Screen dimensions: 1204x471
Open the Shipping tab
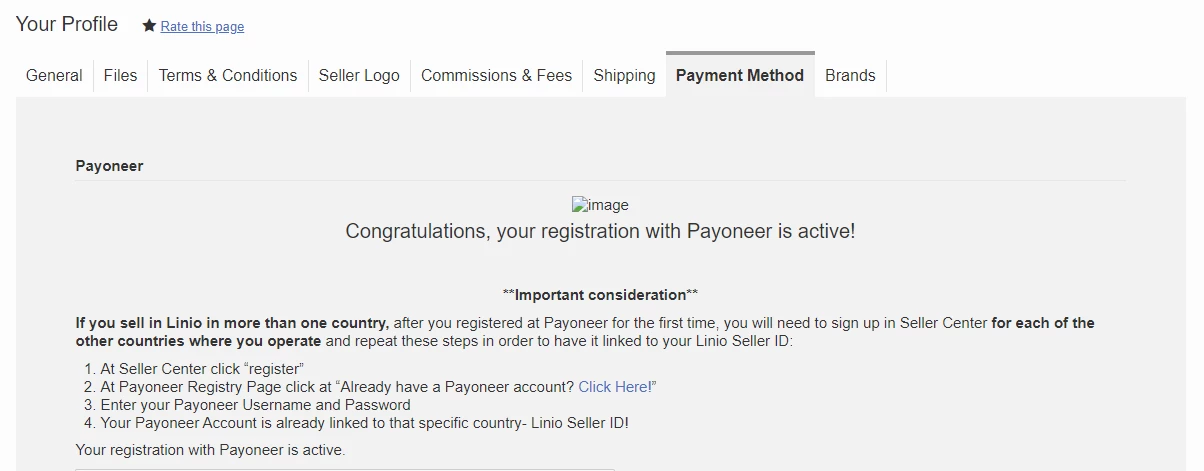[624, 75]
